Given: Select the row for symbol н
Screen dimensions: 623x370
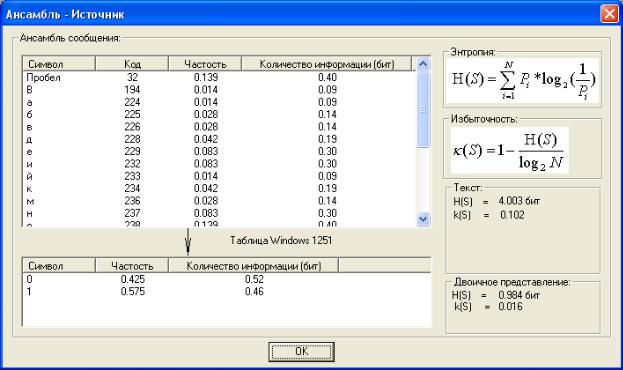Looking at the screenshot, I should [219, 213].
